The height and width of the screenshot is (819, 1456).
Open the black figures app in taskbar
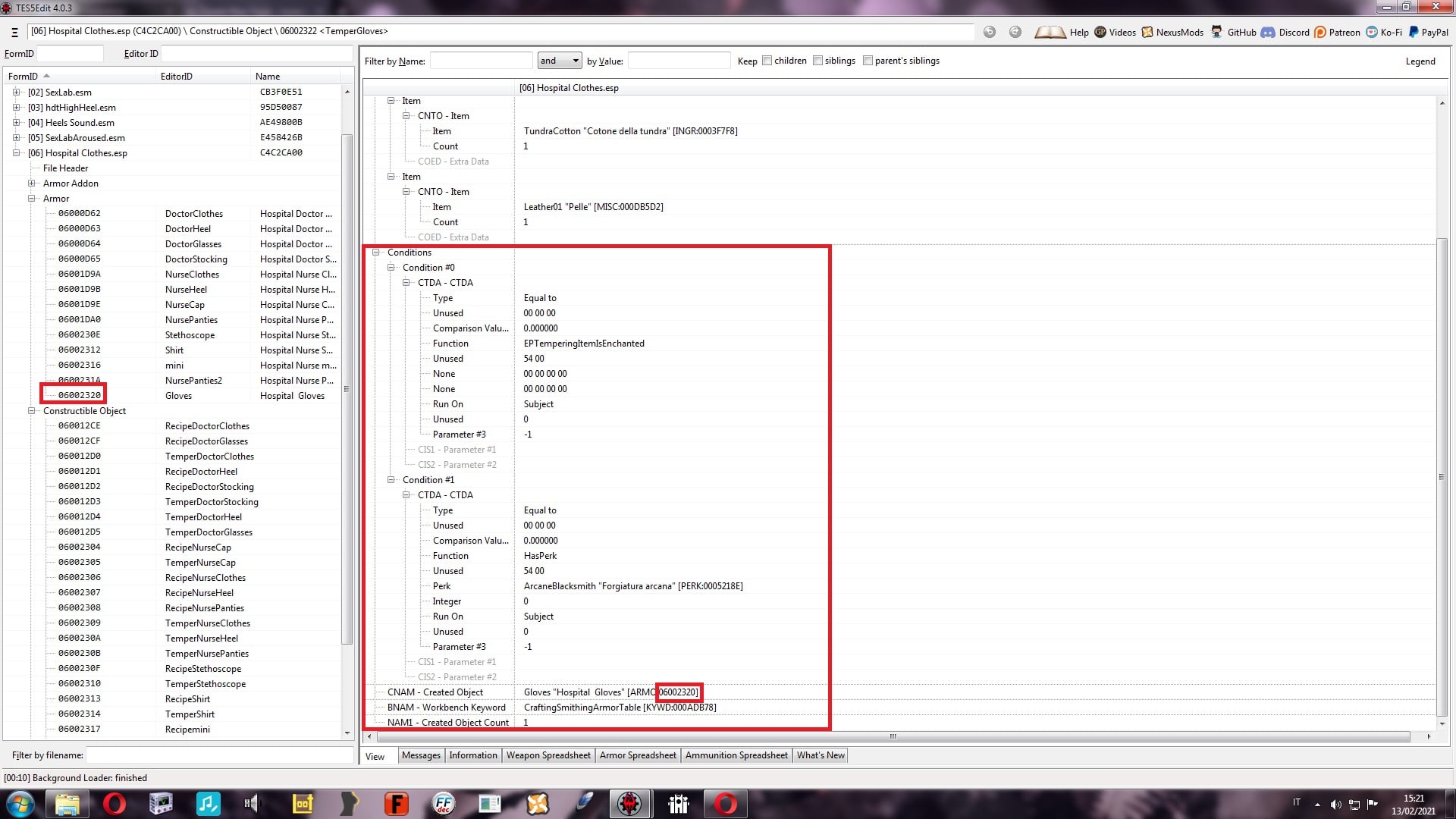pyautogui.click(x=678, y=804)
